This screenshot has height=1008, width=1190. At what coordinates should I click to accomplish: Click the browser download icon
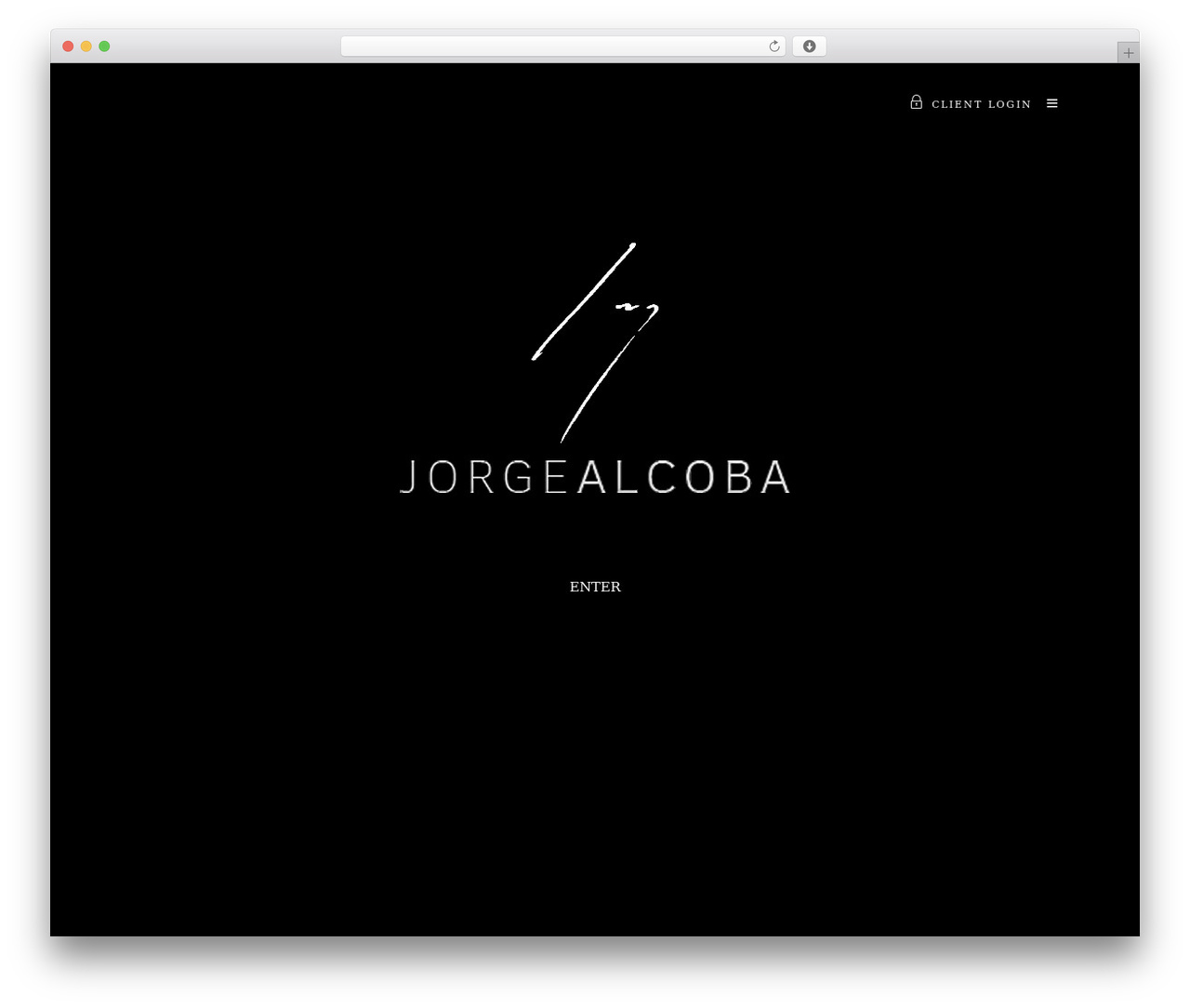[810, 46]
